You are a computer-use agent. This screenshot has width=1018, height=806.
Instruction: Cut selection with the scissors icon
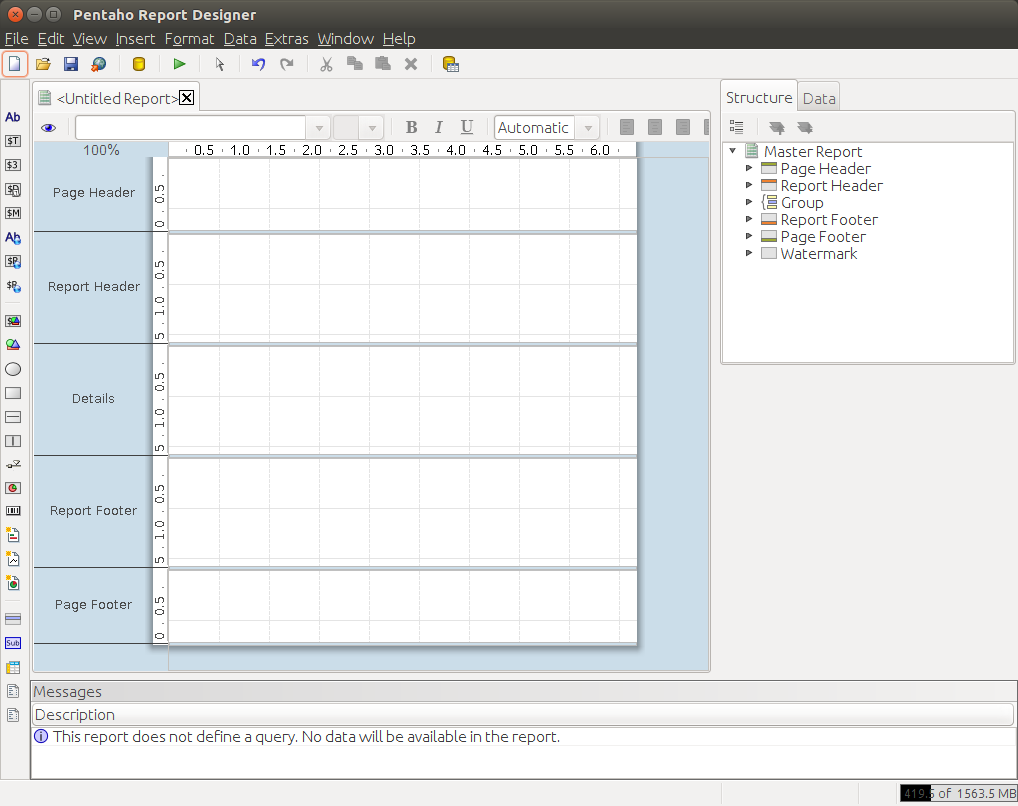tap(326, 64)
